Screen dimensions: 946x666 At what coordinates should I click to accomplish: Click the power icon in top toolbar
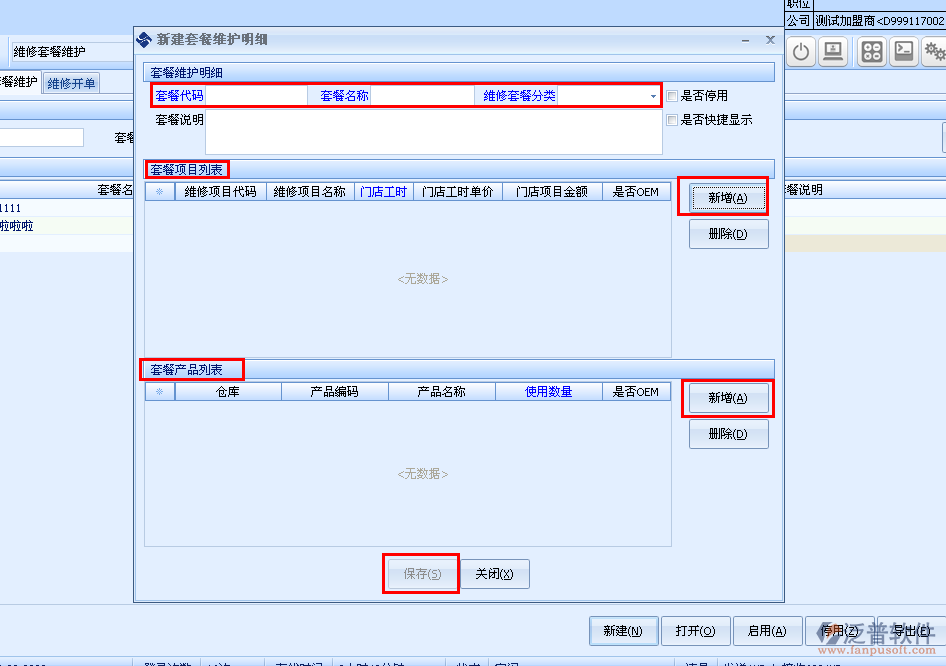click(801, 52)
